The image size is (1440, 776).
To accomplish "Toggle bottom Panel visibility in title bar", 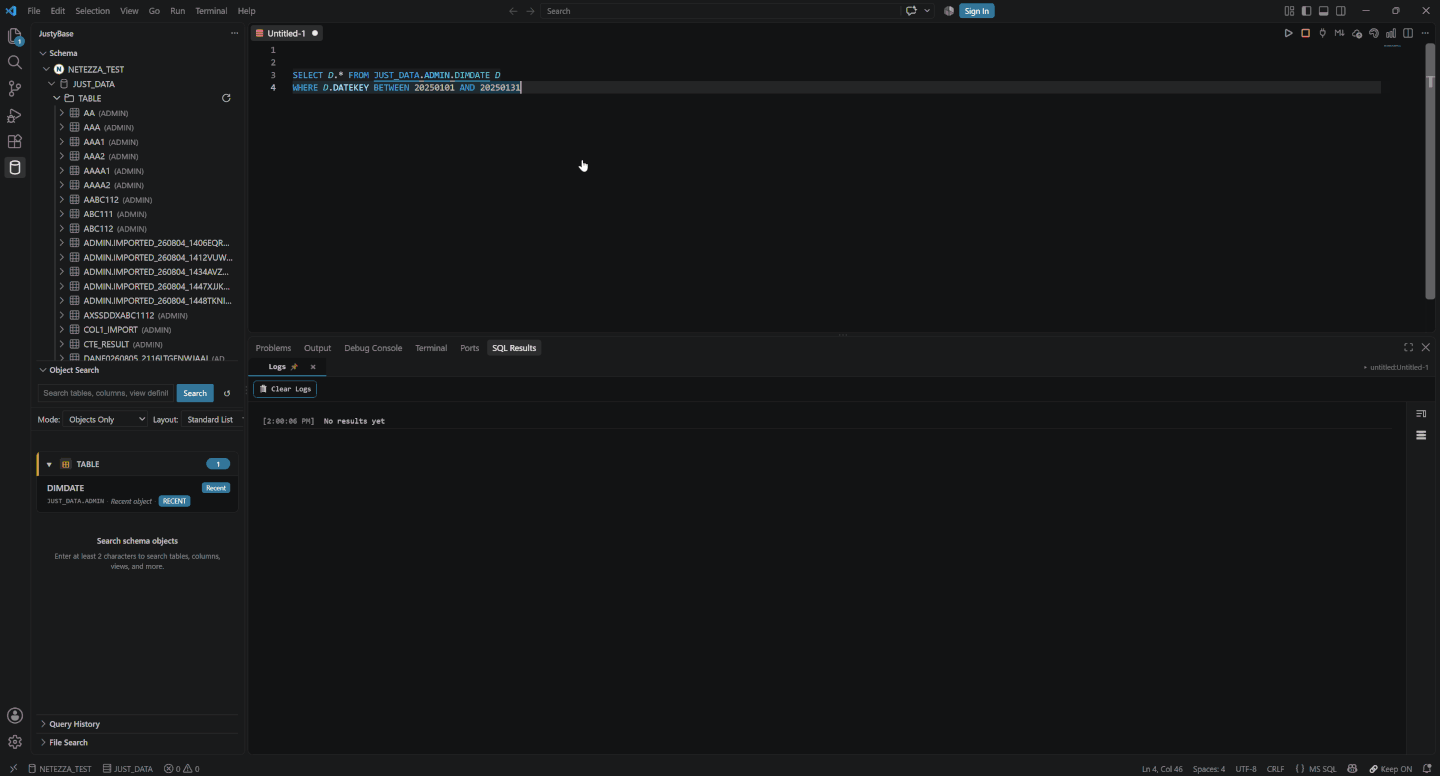I will [1323, 11].
